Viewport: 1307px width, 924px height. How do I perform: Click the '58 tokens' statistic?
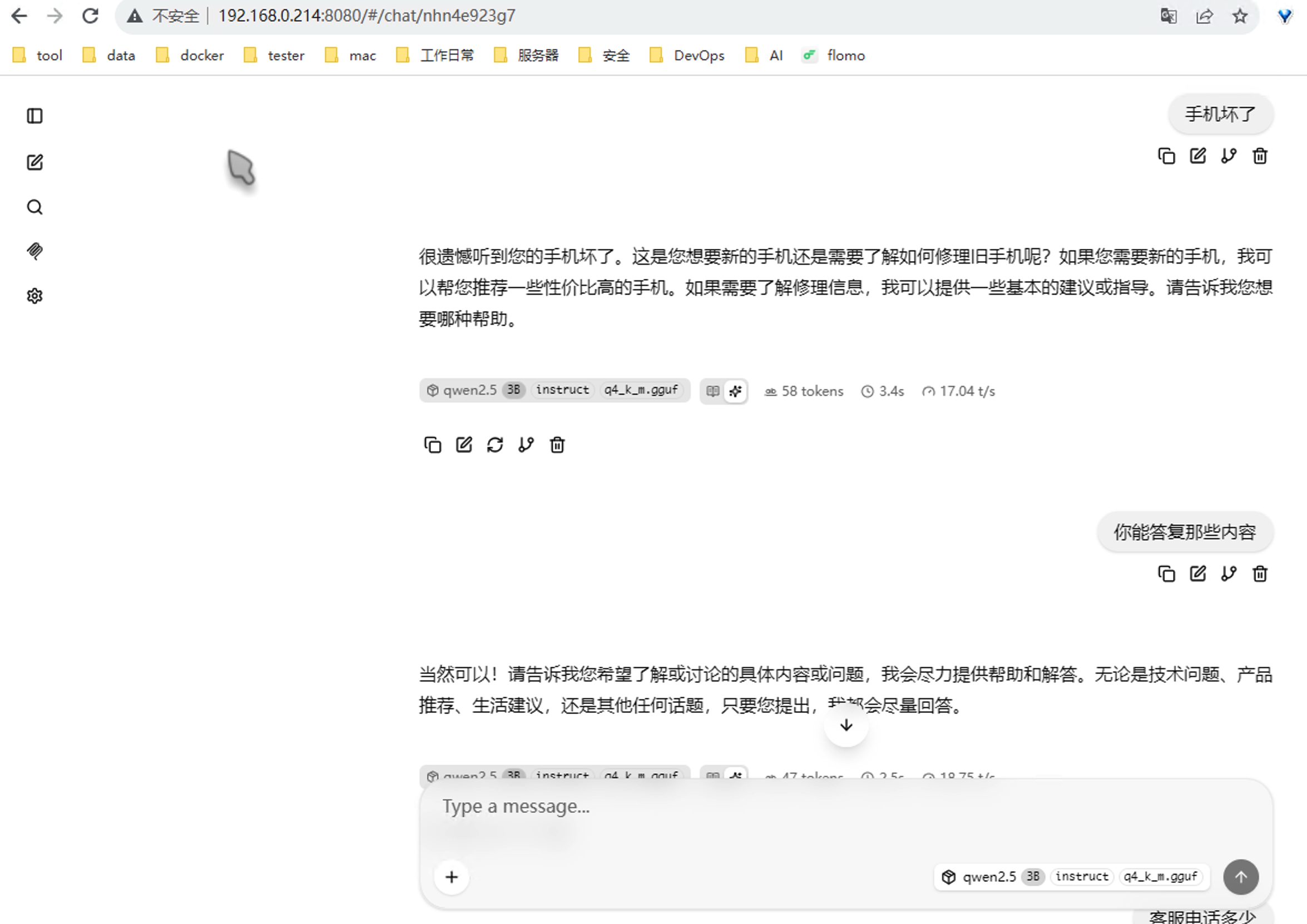(804, 391)
